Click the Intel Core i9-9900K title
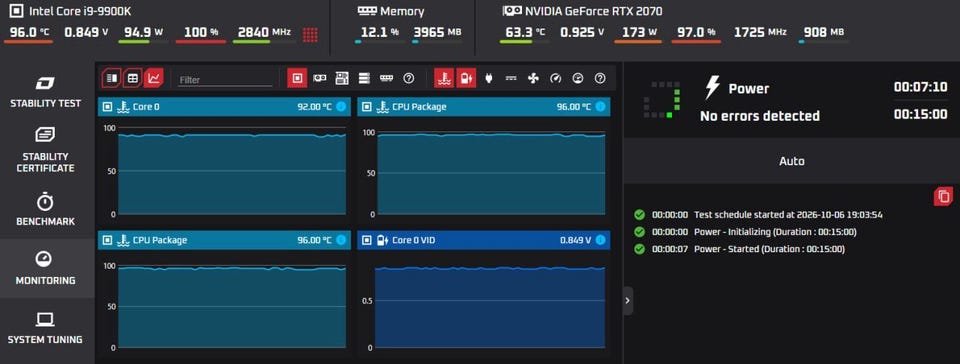The image size is (960, 364). (80, 11)
